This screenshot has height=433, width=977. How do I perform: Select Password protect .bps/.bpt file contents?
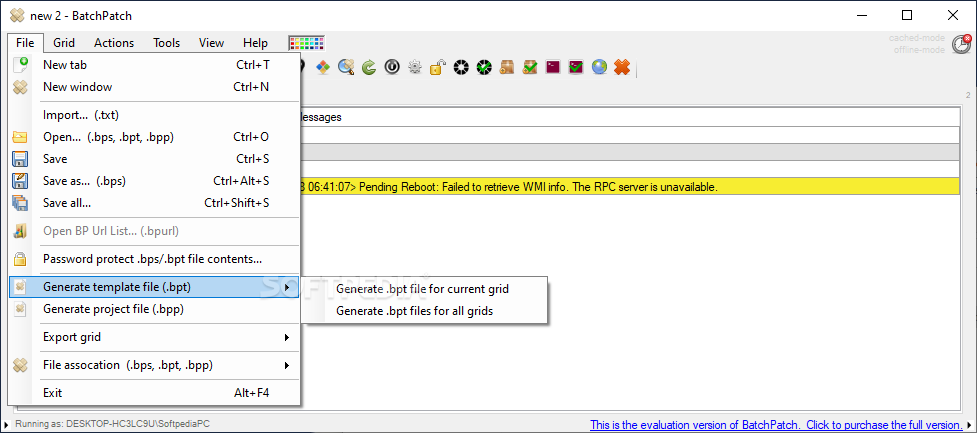(x=155, y=259)
